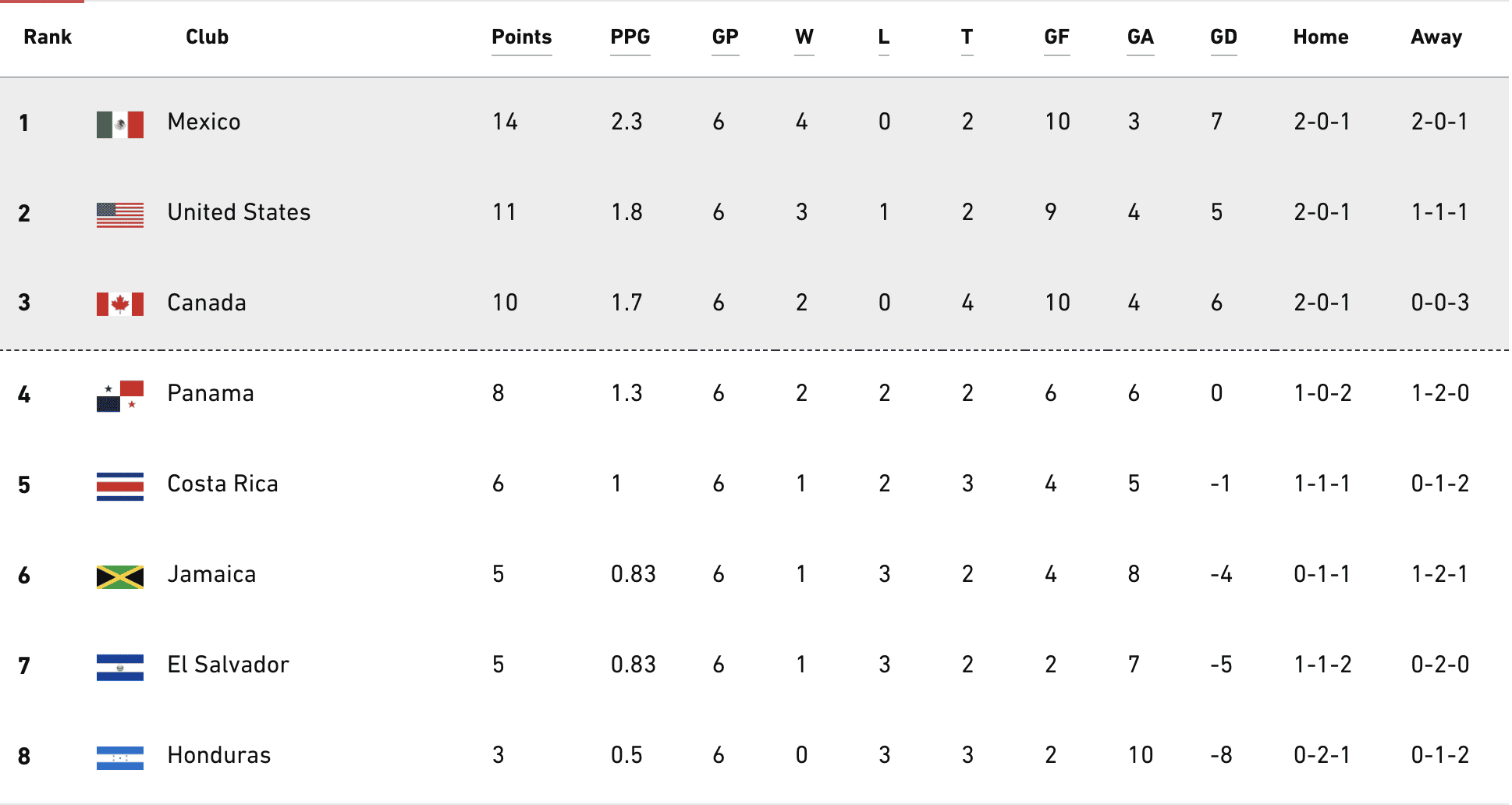1512x805 pixels.
Task: Open the Mexico team name
Action: [204, 122]
